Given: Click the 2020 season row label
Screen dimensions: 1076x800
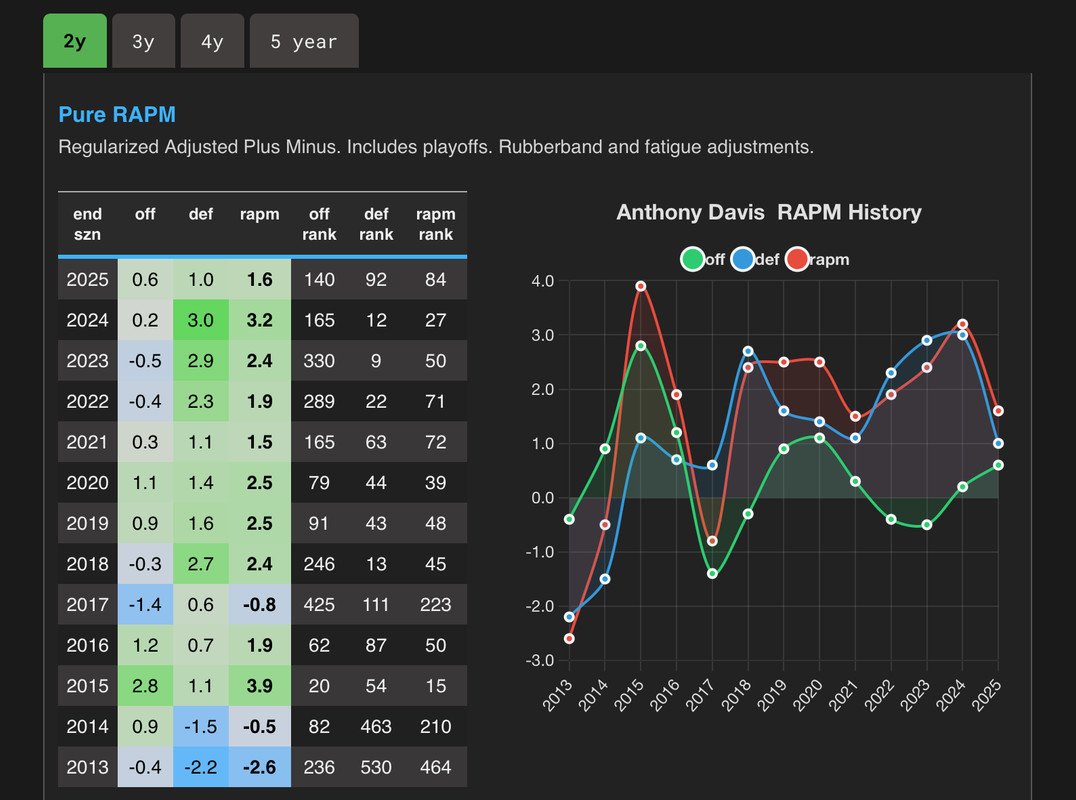Looking at the screenshot, I should coord(87,482).
